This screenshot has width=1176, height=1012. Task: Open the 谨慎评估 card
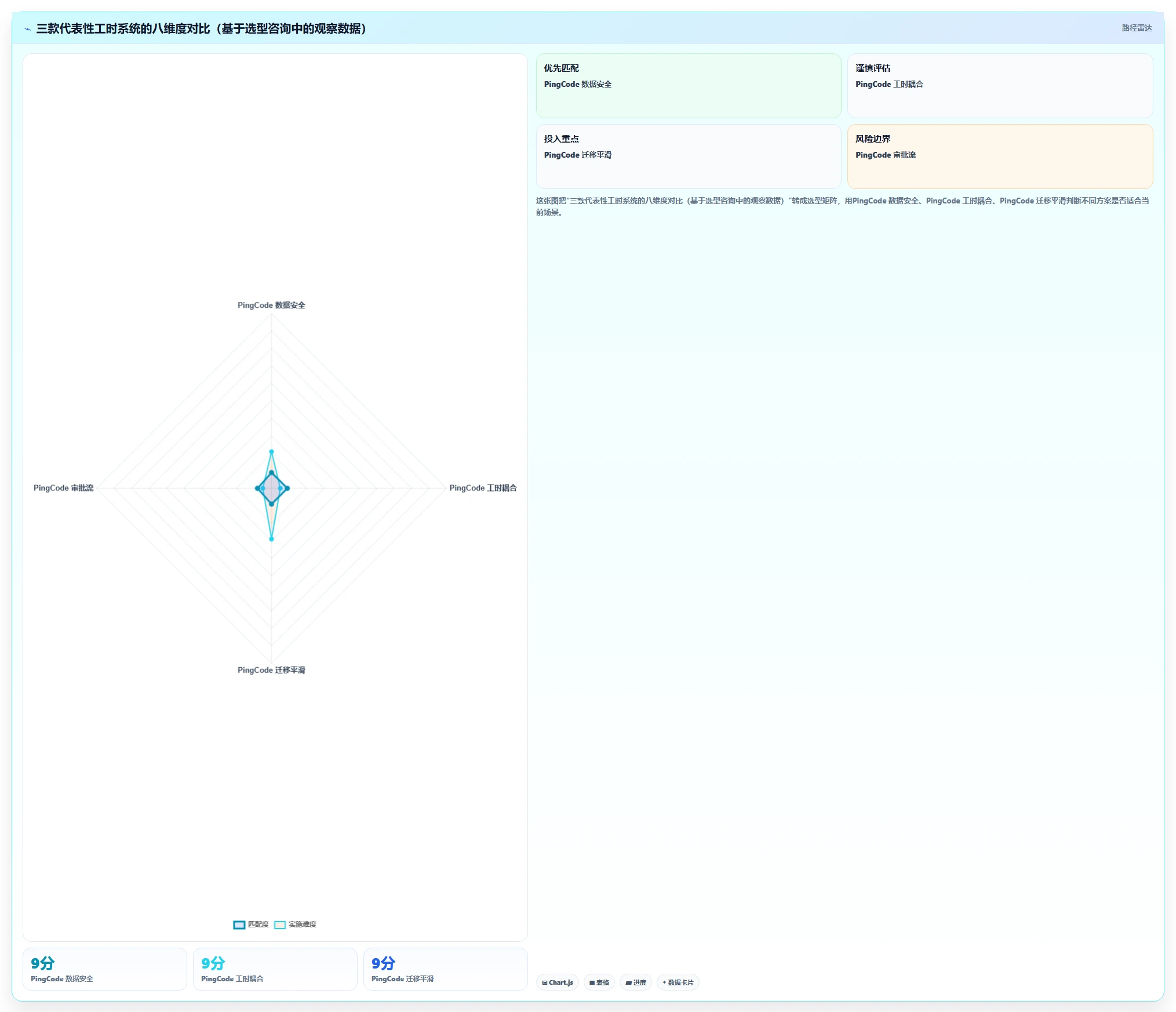coord(1000,86)
